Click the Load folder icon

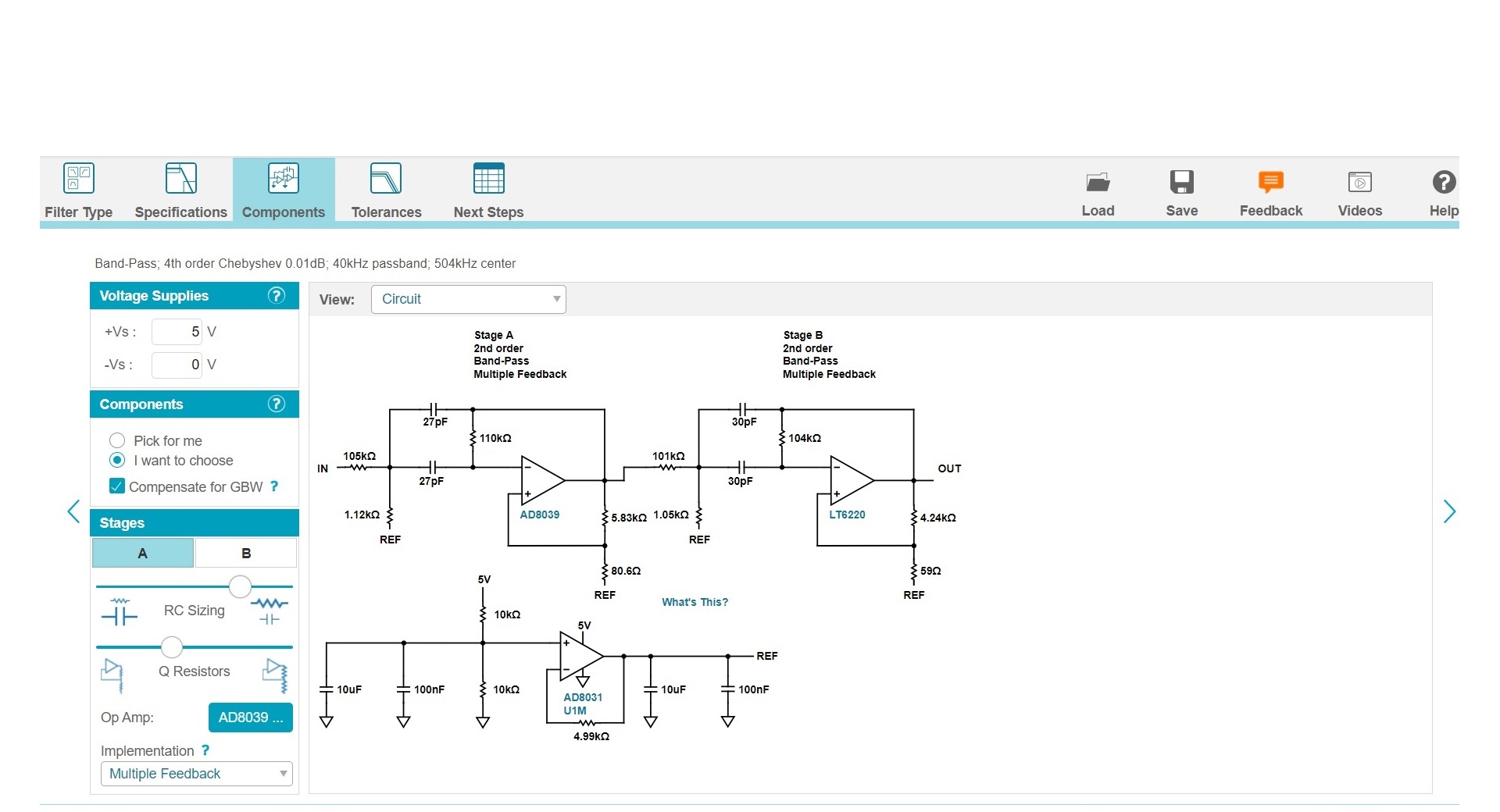(1098, 183)
